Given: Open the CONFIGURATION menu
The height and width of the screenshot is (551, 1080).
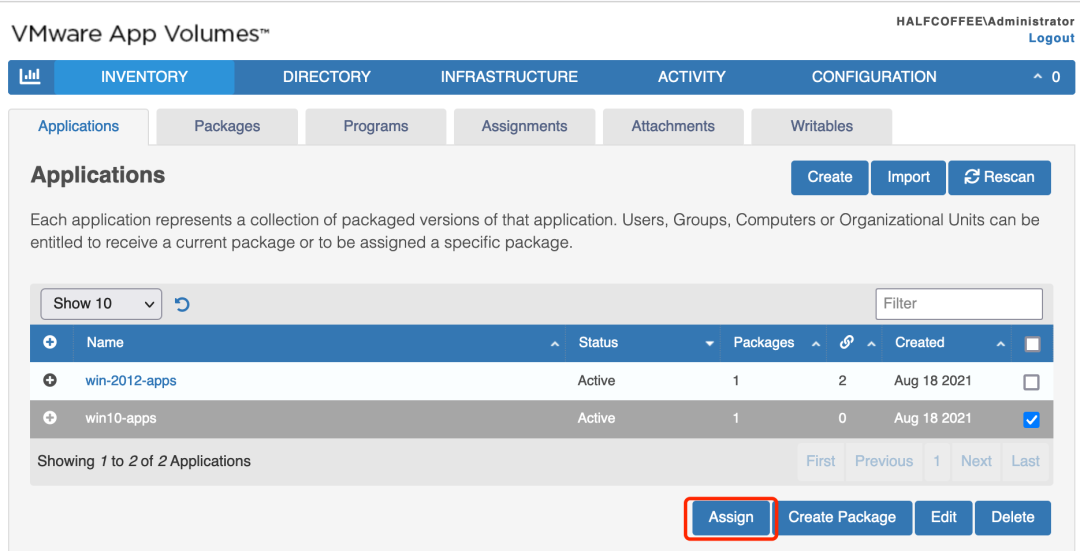Looking at the screenshot, I should 874,77.
